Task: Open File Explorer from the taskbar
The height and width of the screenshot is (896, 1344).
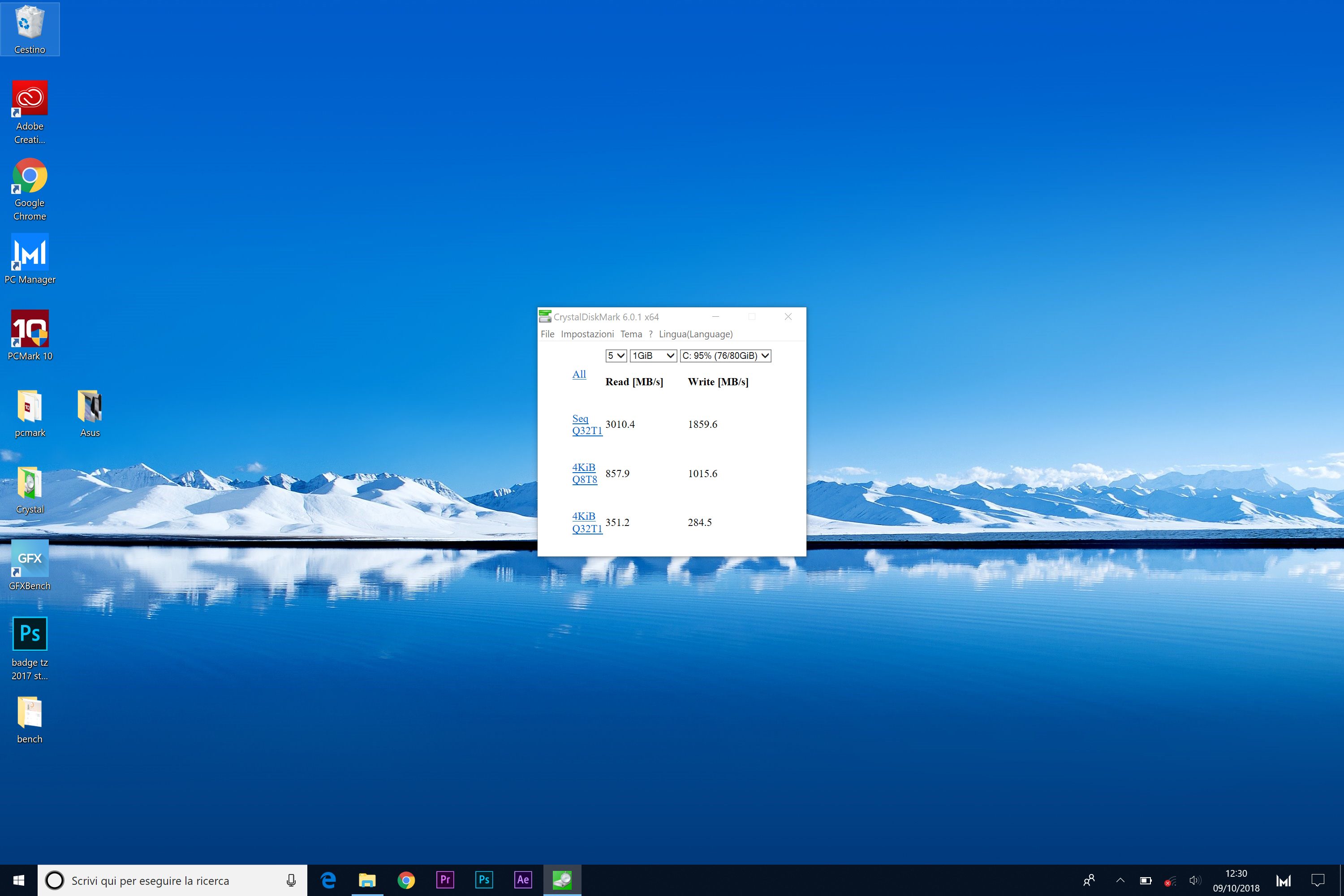Action: coord(367,880)
